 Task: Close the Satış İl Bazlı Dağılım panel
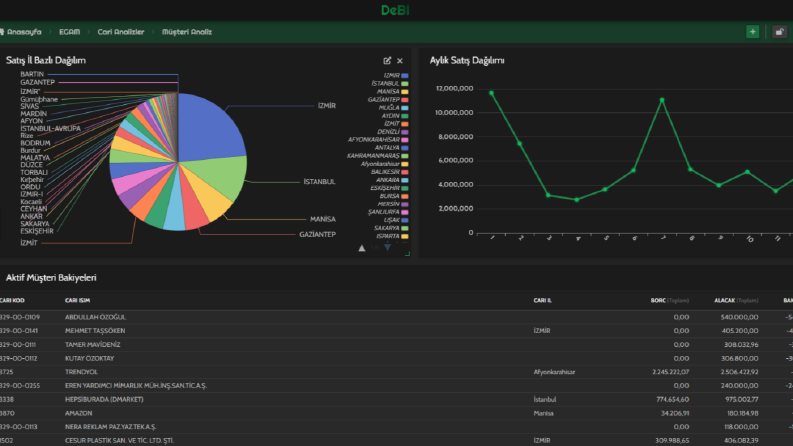pos(400,61)
